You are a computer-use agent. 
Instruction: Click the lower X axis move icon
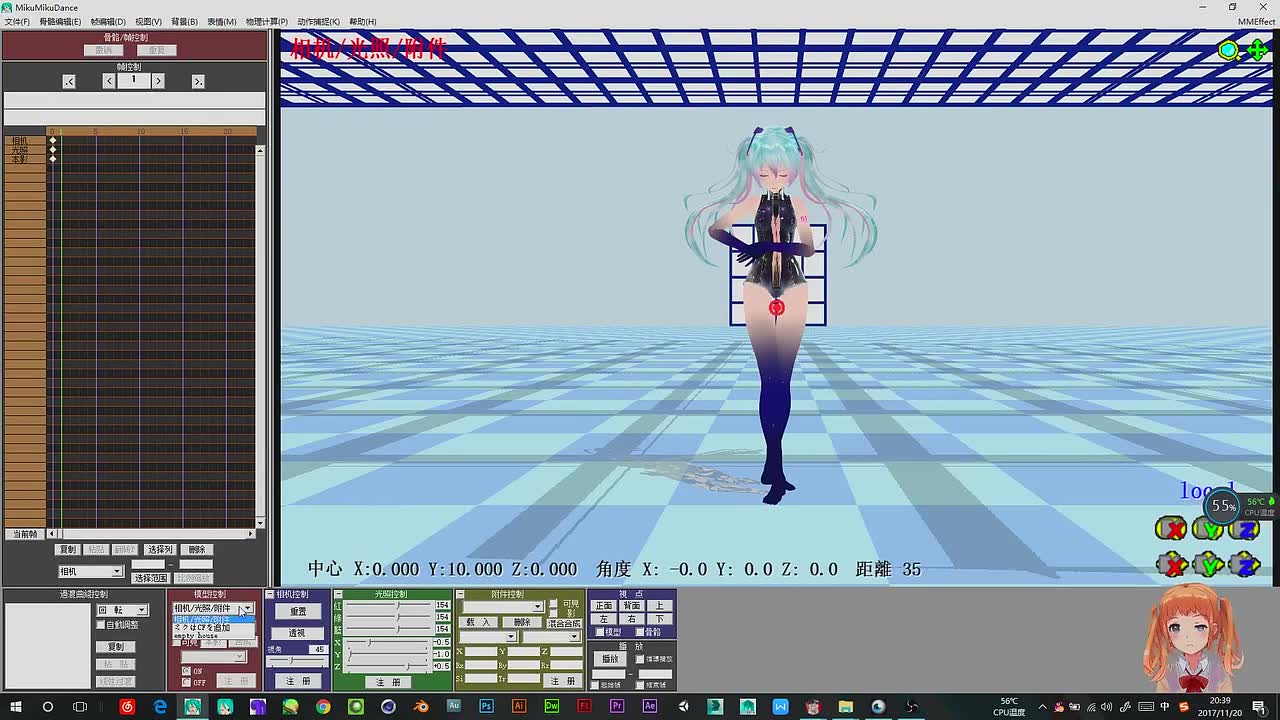point(1170,565)
